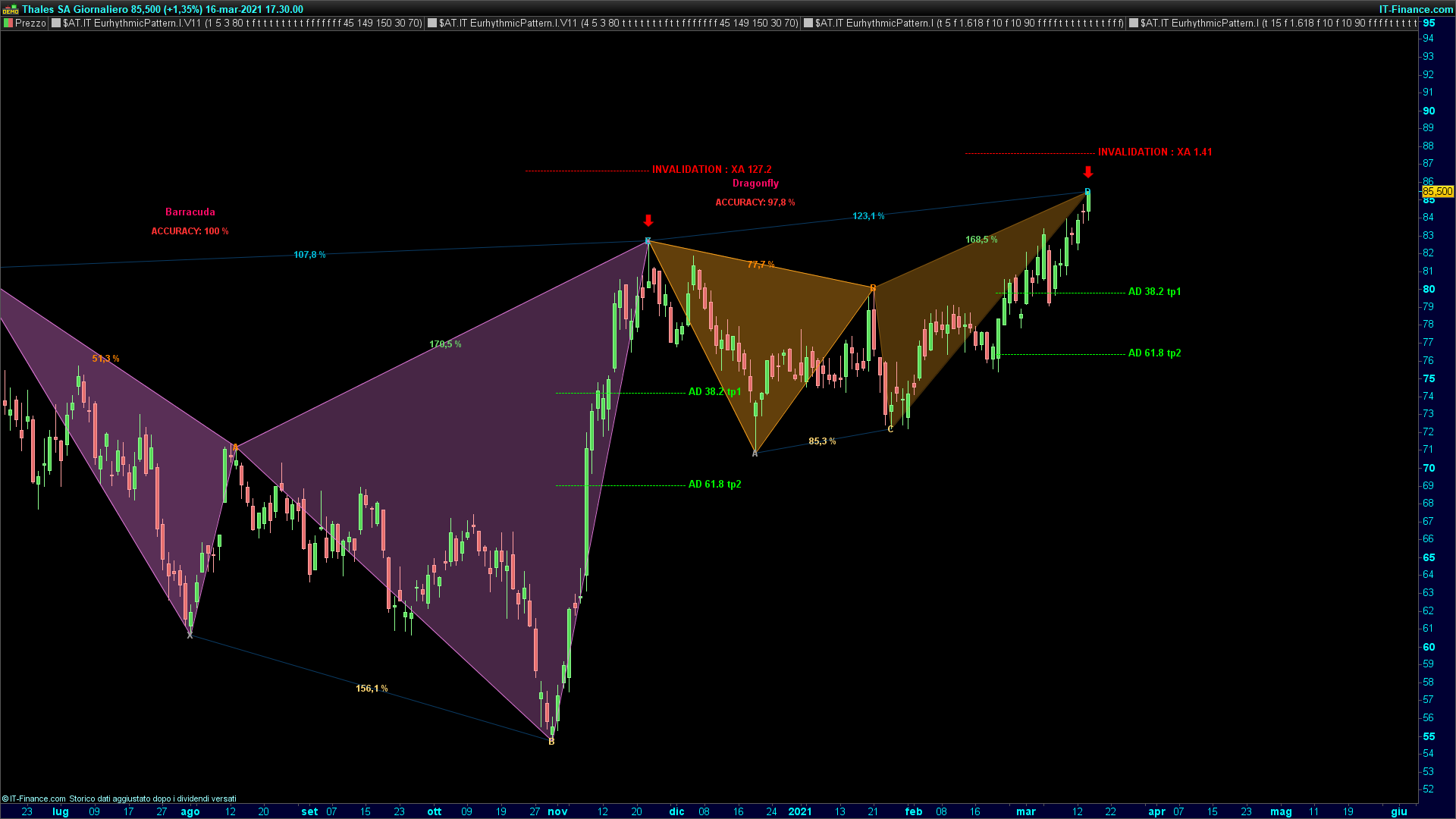
Task: Click grey square of third EurhythmicPattern.I indicator
Action: coord(808,24)
